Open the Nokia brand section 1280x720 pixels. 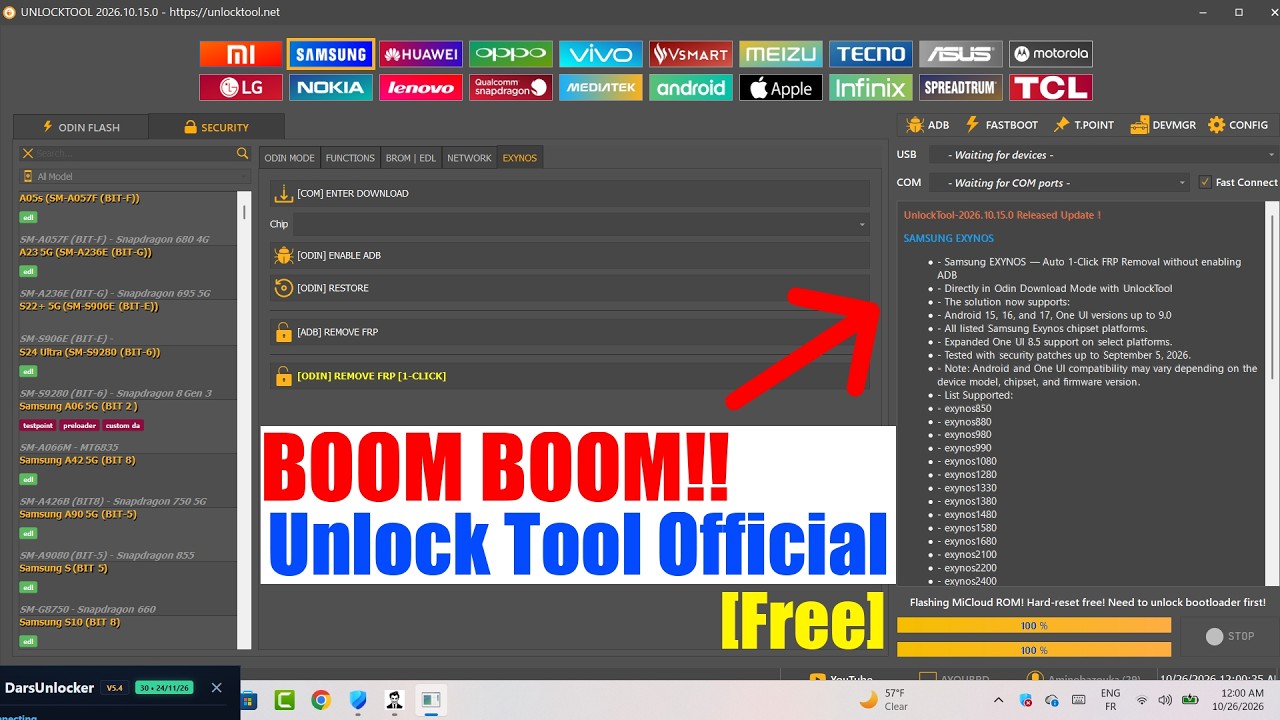click(331, 87)
